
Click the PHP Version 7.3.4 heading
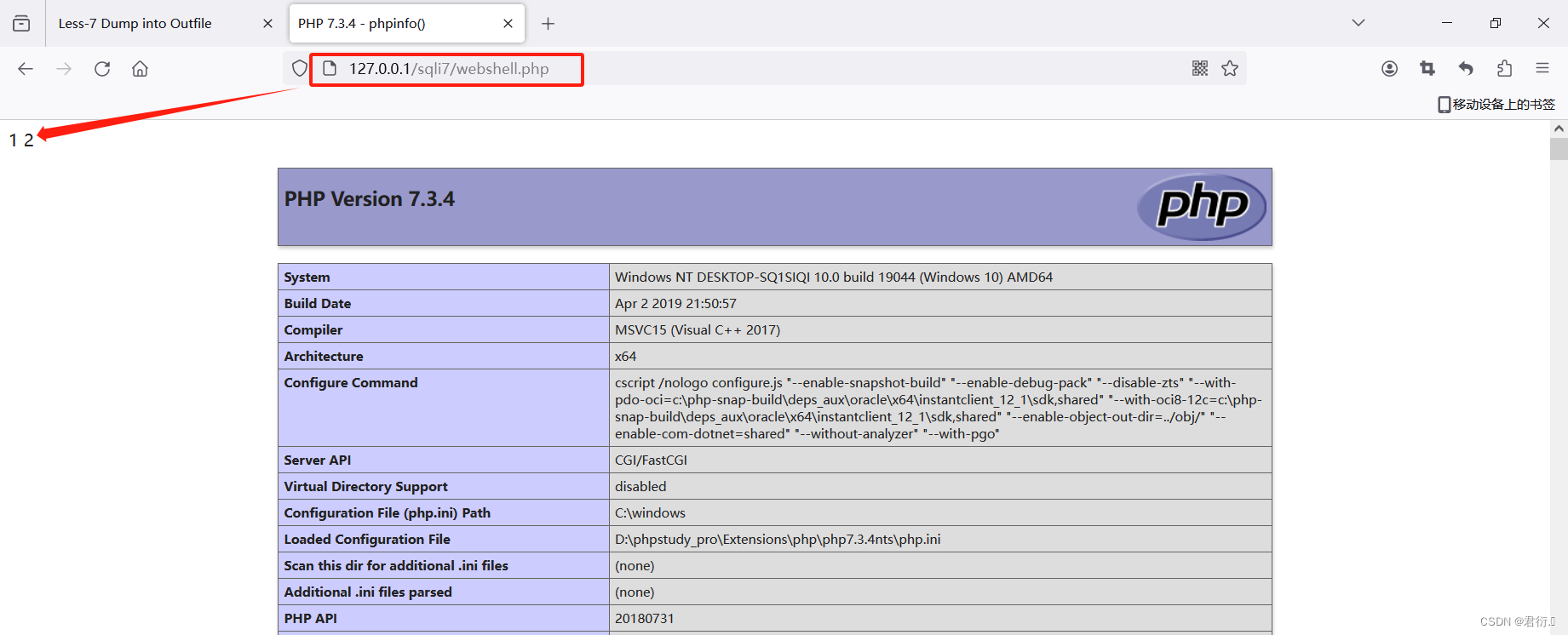coord(370,199)
